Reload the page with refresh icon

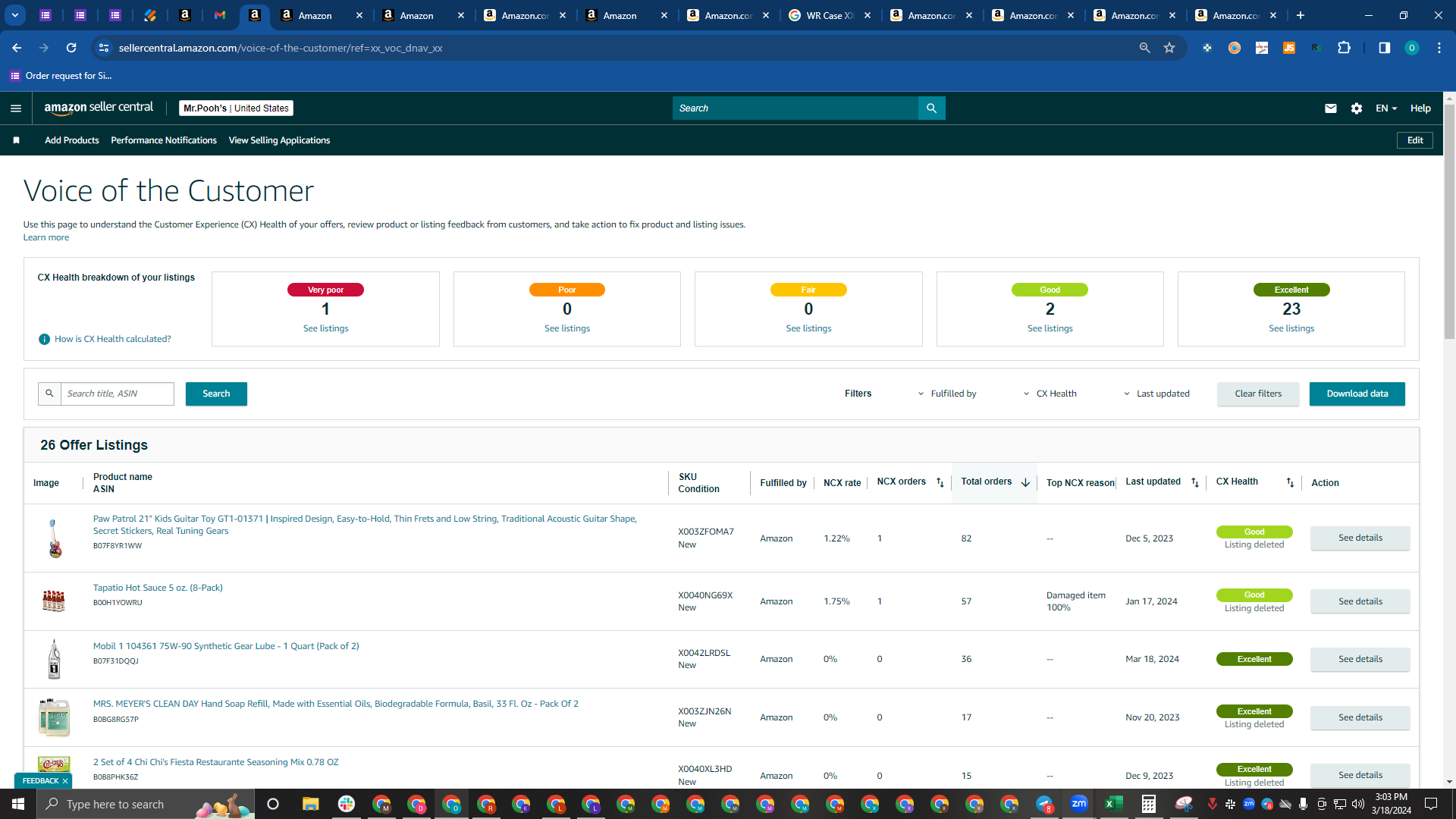point(71,48)
